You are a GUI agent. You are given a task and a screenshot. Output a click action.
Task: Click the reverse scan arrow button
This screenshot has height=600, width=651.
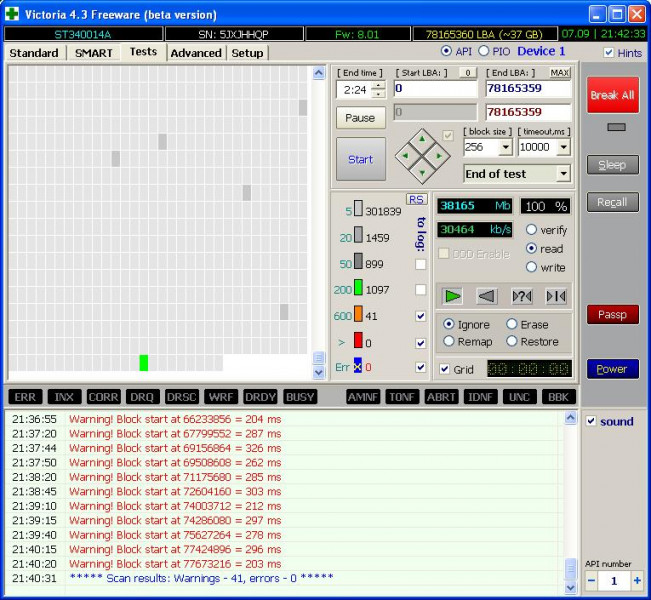pos(487,296)
